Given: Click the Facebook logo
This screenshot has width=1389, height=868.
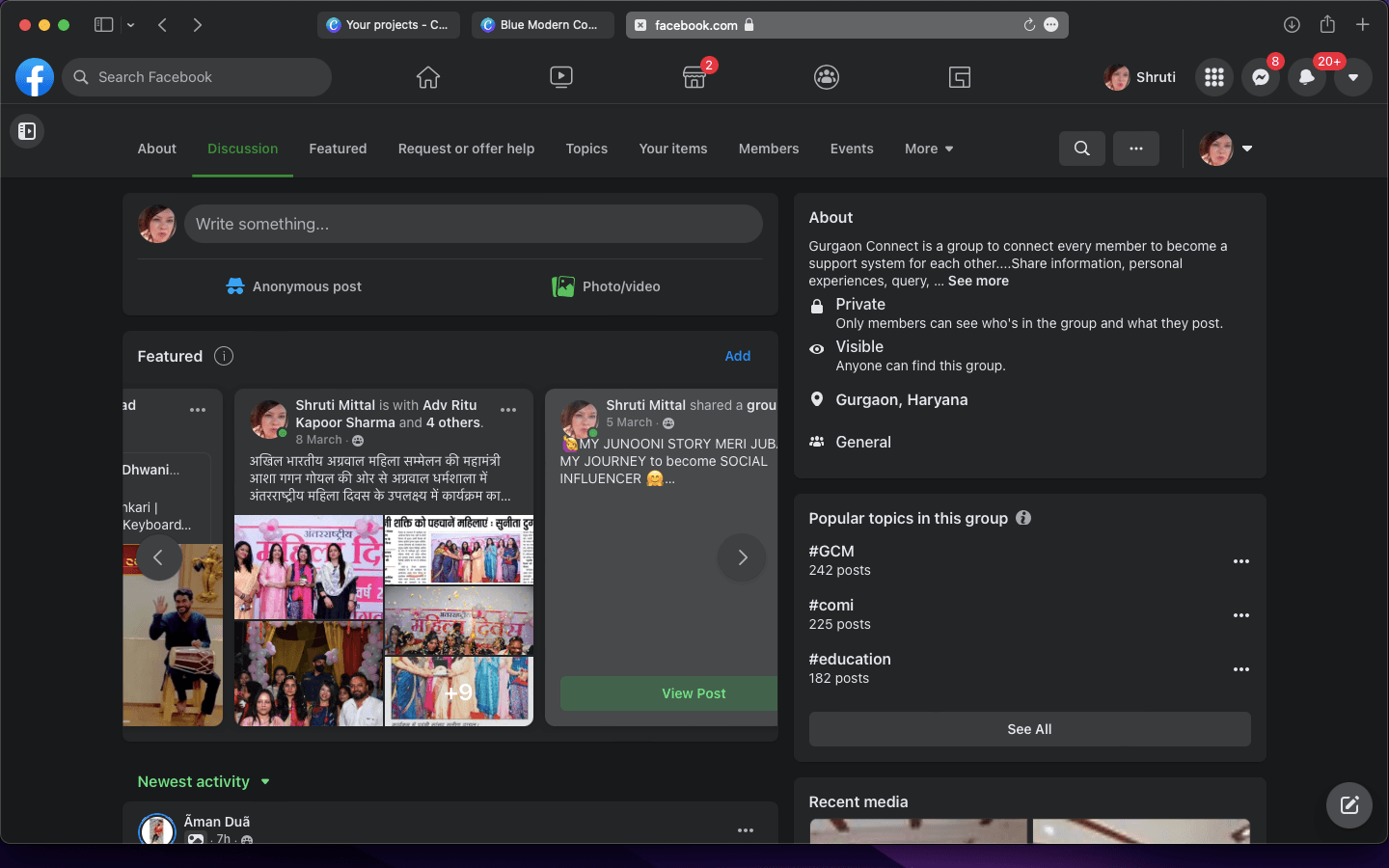Looking at the screenshot, I should point(35,77).
